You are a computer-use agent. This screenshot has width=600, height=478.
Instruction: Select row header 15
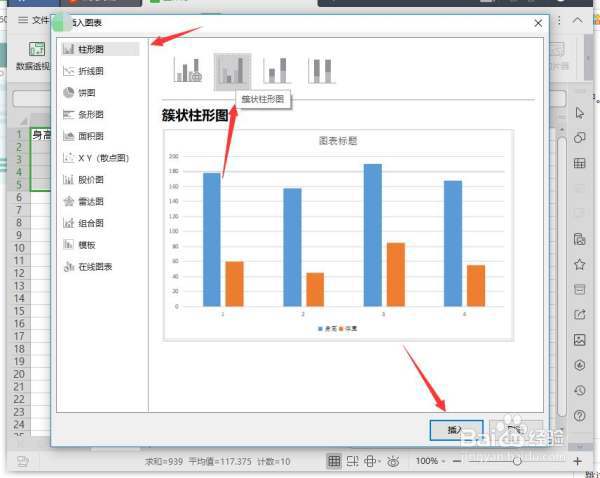19,311
